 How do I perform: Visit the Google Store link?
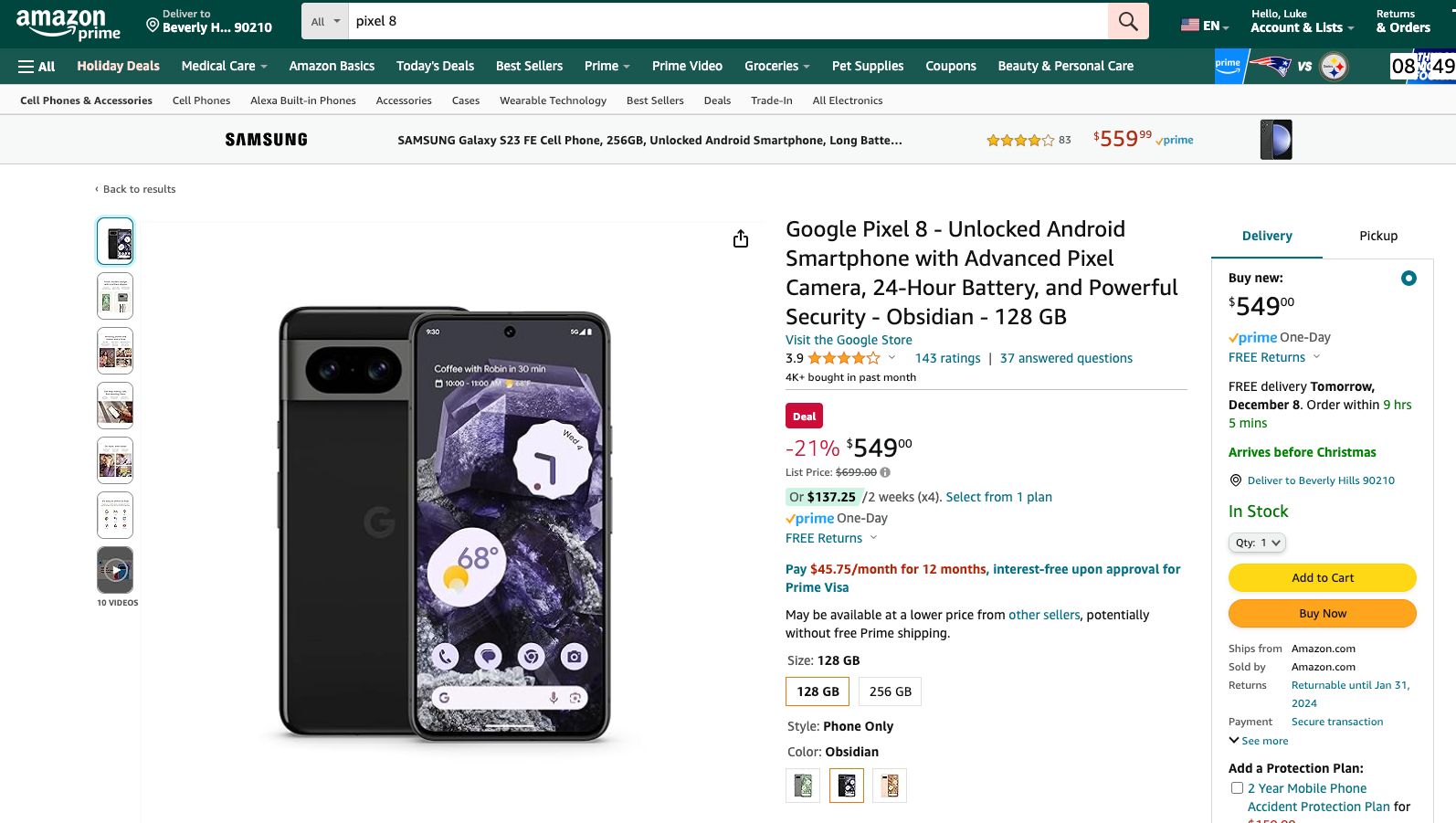(849, 340)
